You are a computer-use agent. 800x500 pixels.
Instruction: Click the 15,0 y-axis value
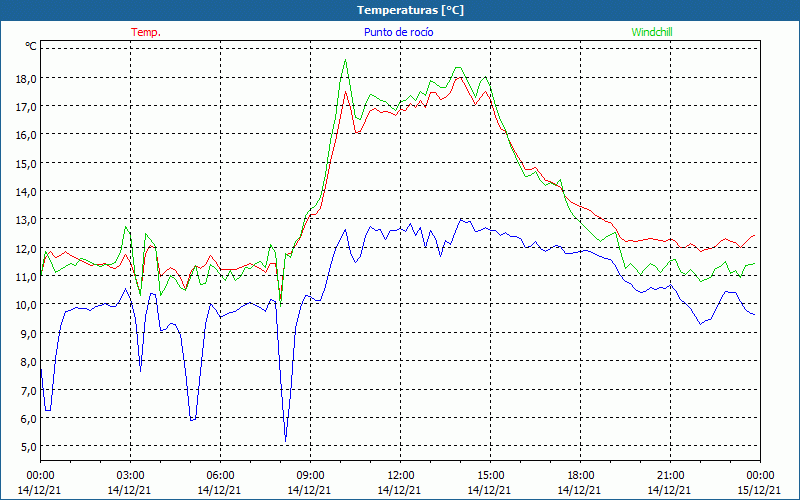tap(28, 163)
